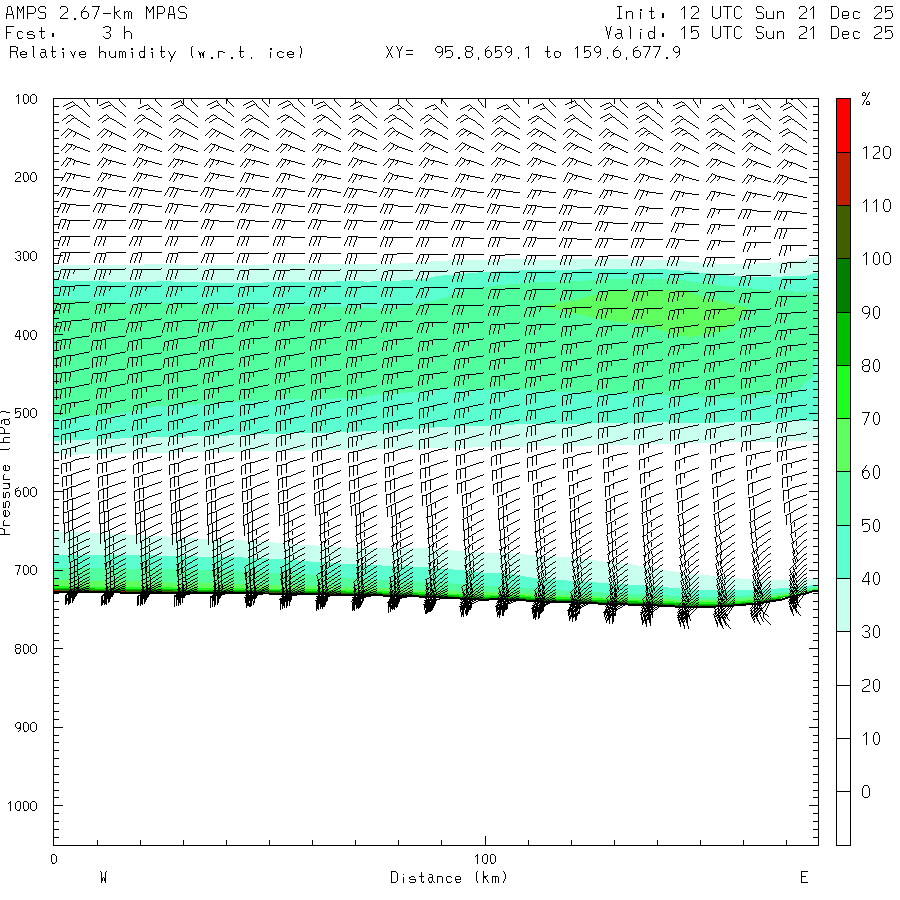This screenshot has width=900, height=900.
Task: Select the "Init: 12 UTC Sun 21 Dec 25" text
Action: point(754,14)
